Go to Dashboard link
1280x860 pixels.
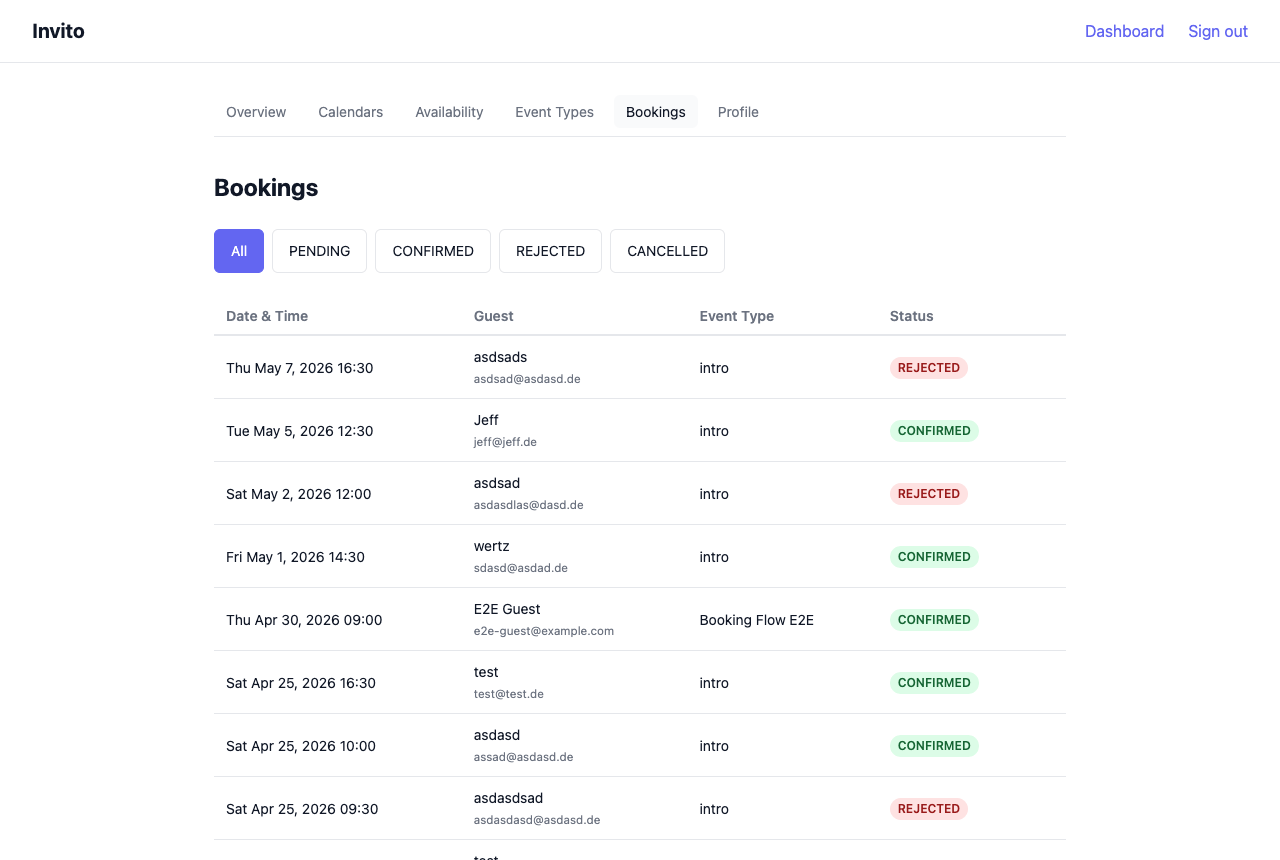(1124, 31)
